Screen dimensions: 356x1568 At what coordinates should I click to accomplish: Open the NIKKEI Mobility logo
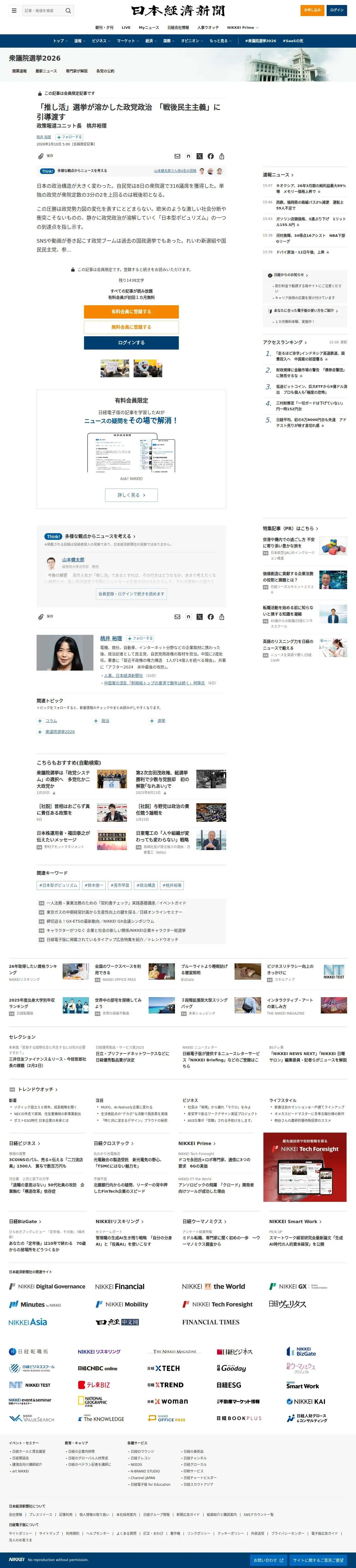(122, 1304)
